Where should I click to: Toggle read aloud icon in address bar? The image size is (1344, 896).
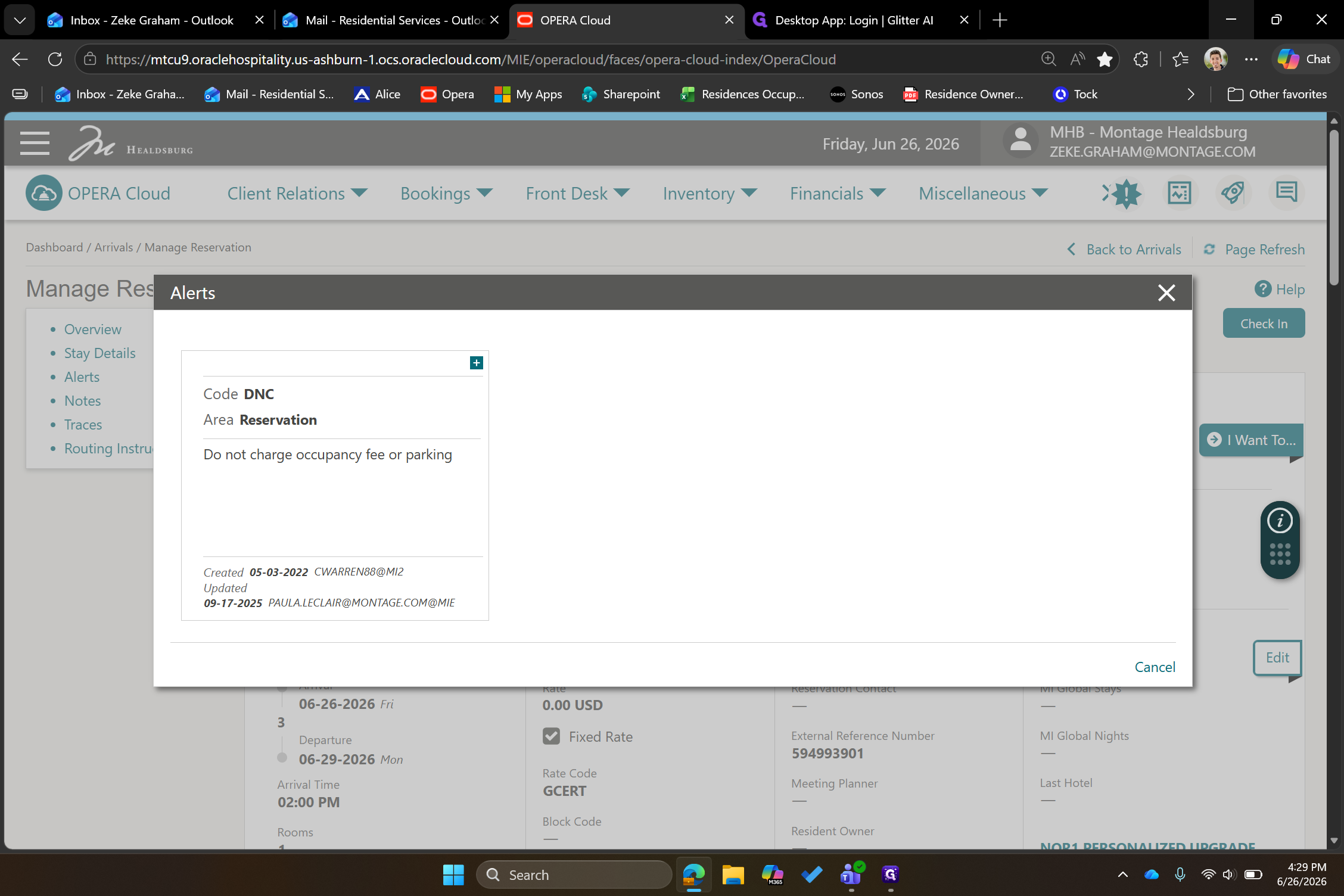1077,59
